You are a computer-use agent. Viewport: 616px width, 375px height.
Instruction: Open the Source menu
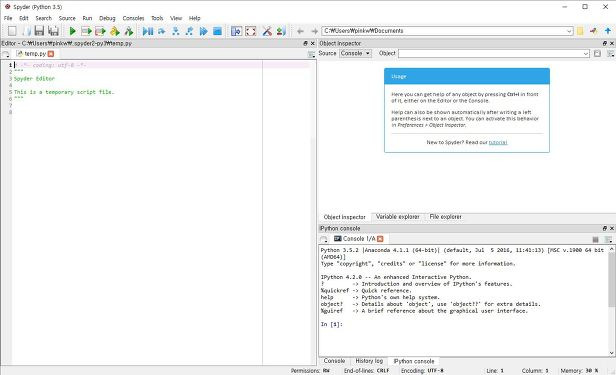coord(67,18)
